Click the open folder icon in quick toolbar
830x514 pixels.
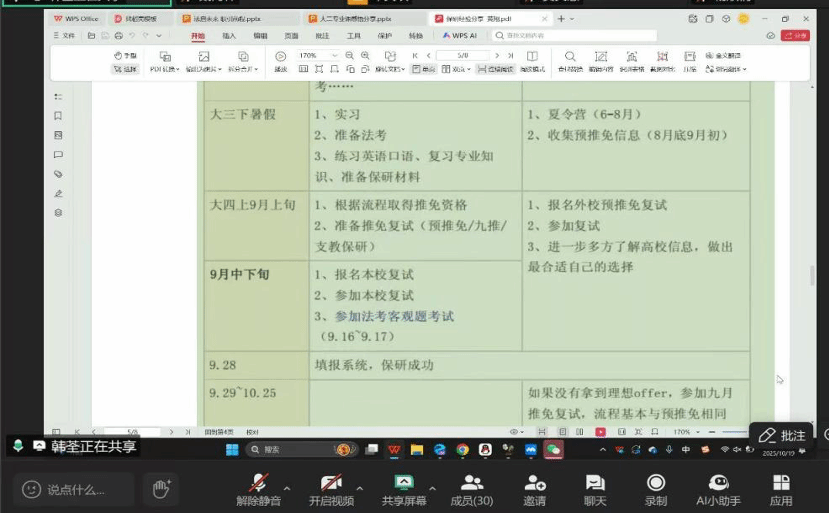pos(92,35)
